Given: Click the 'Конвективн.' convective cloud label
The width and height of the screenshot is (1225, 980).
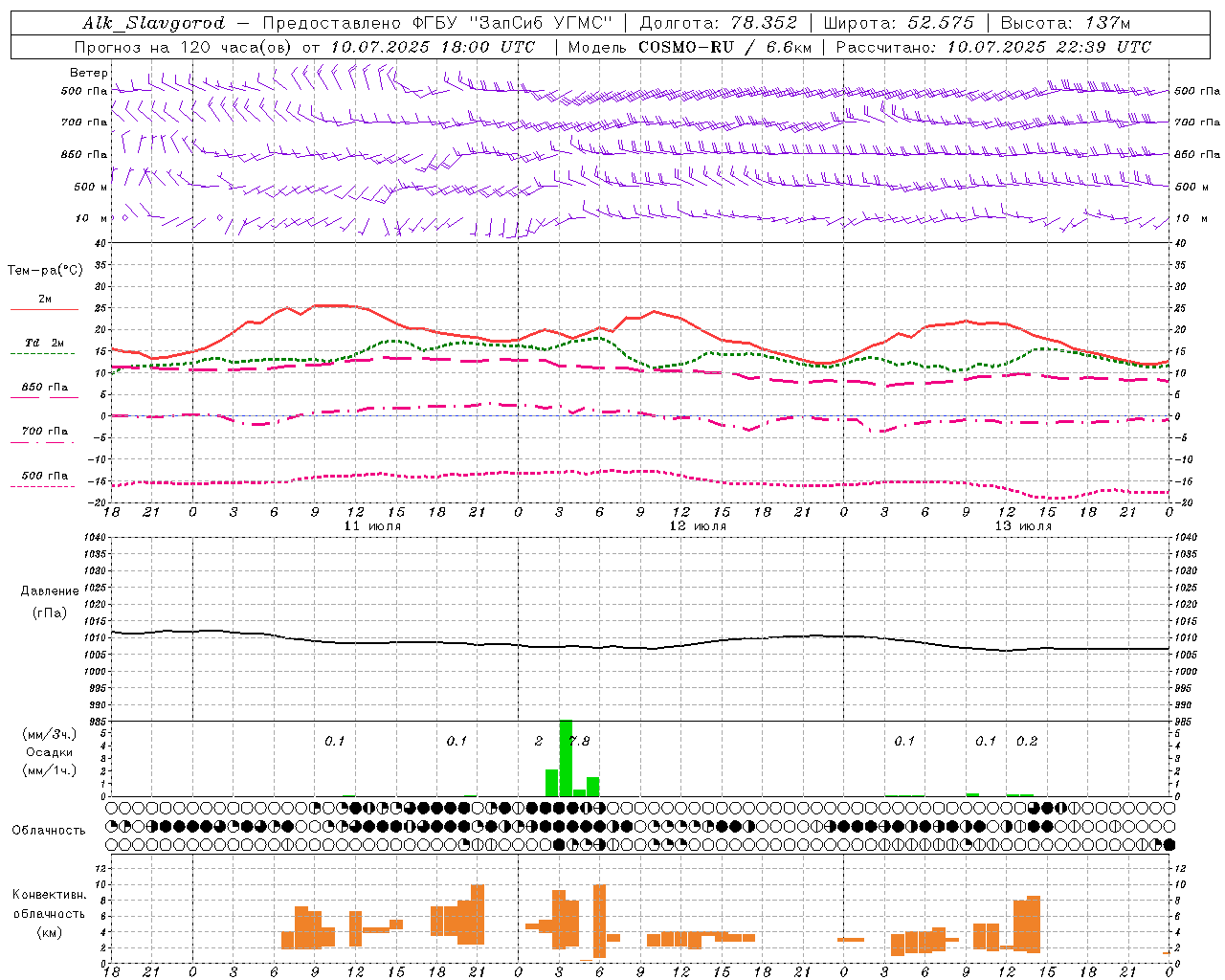Looking at the screenshot, I should click(50, 895).
